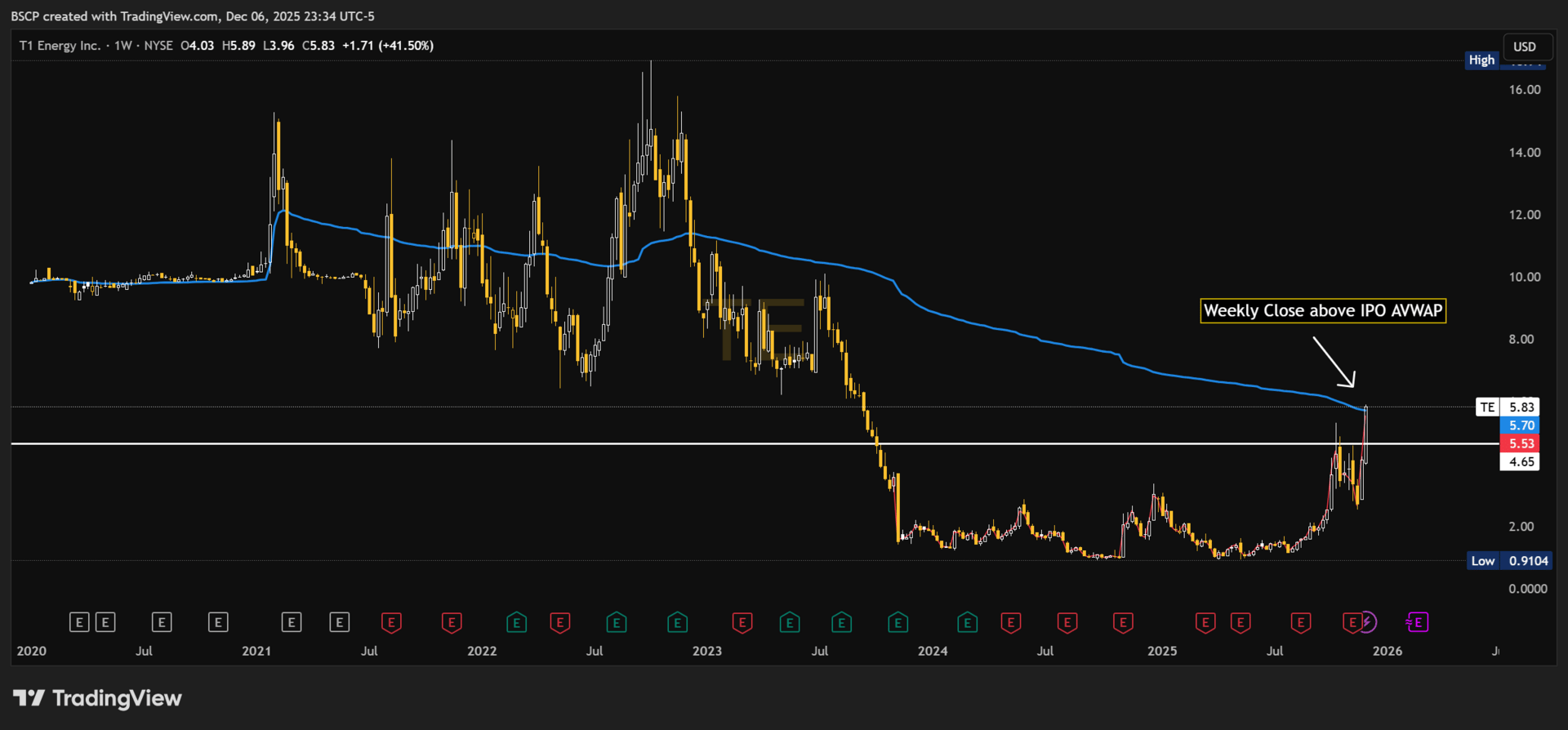Click the 2.00 price axis label
The height and width of the screenshot is (730, 1568).
pos(1521,527)
